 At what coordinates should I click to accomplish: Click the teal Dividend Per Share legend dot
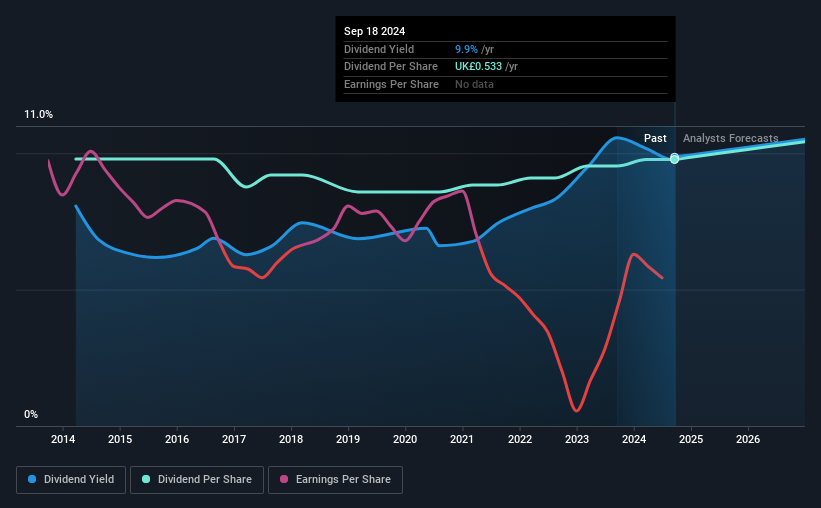click(x=146, y=479)
